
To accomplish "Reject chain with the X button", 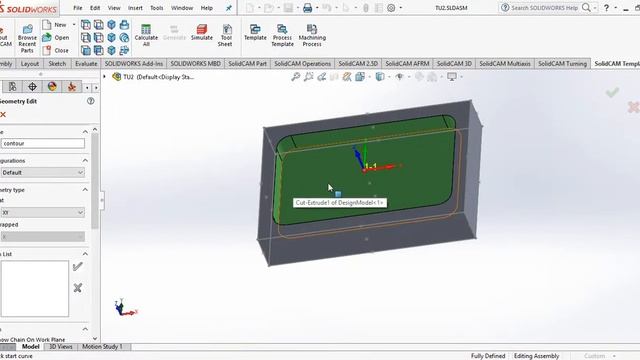I will 78,288.
